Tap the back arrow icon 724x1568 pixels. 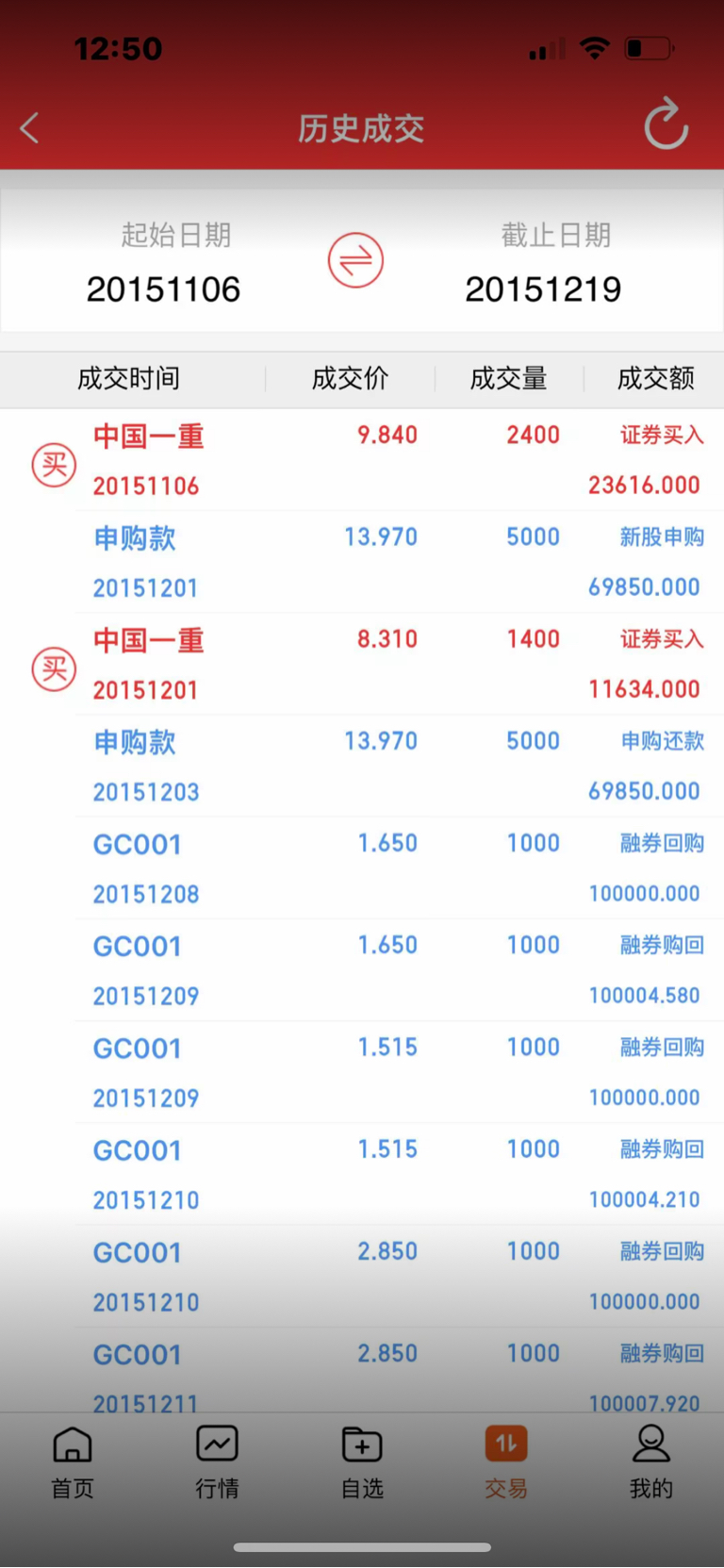[x=30, y=128]
